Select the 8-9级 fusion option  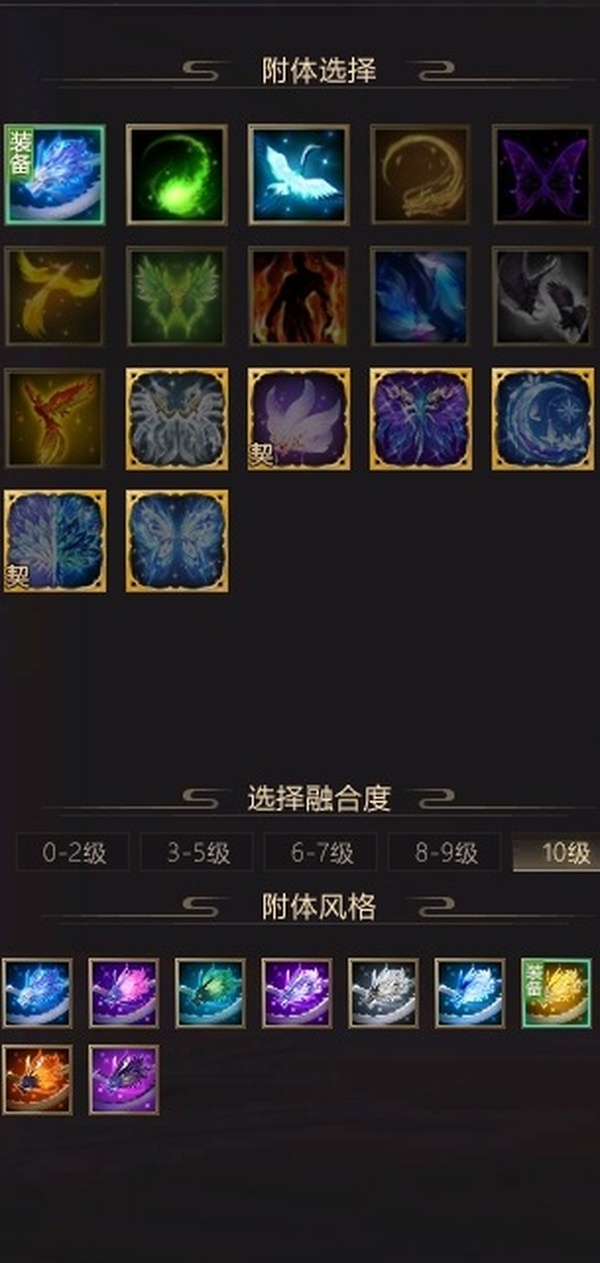[x=445, y=853]
